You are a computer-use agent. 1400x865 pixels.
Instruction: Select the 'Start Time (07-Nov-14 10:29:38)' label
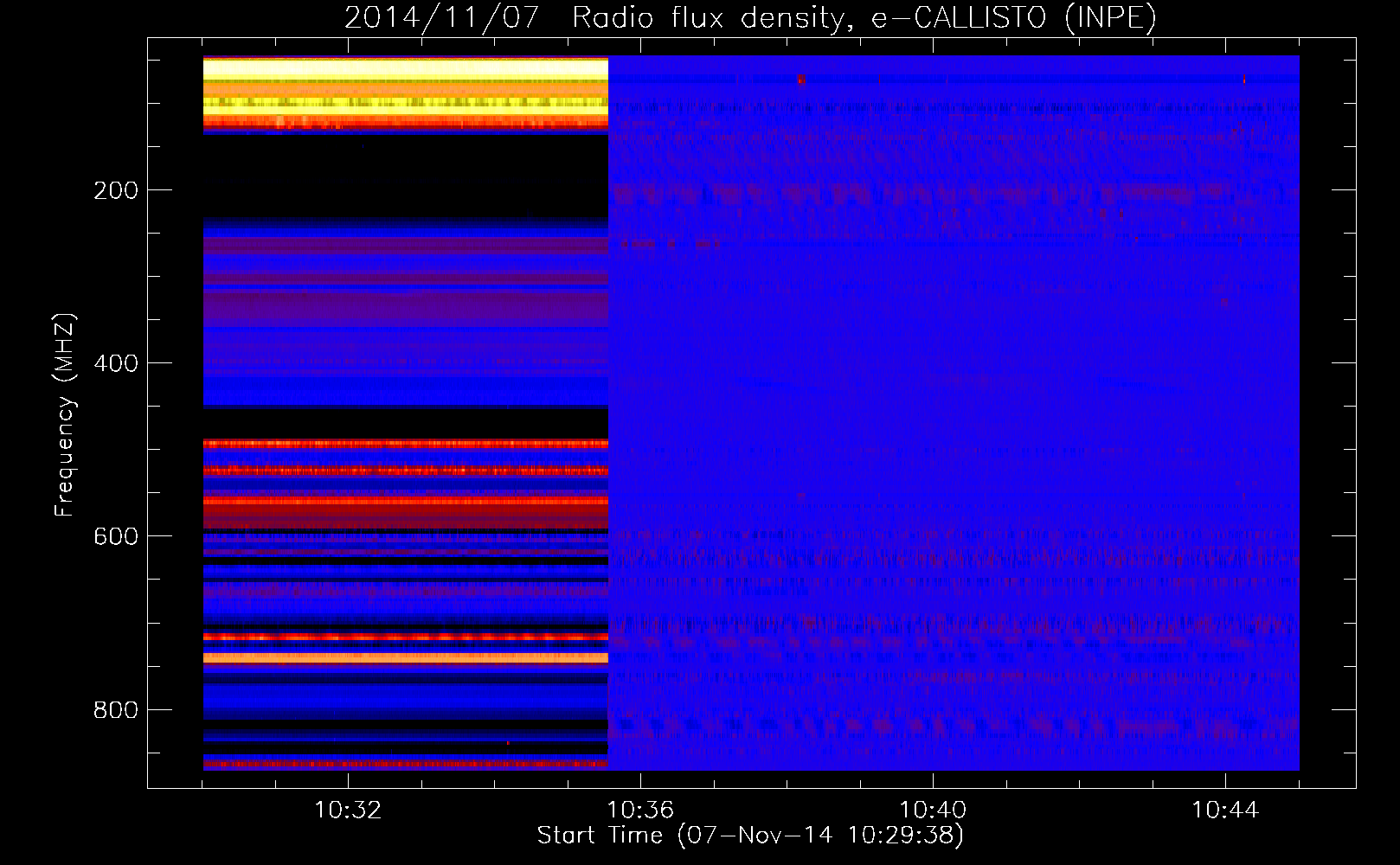750,836
